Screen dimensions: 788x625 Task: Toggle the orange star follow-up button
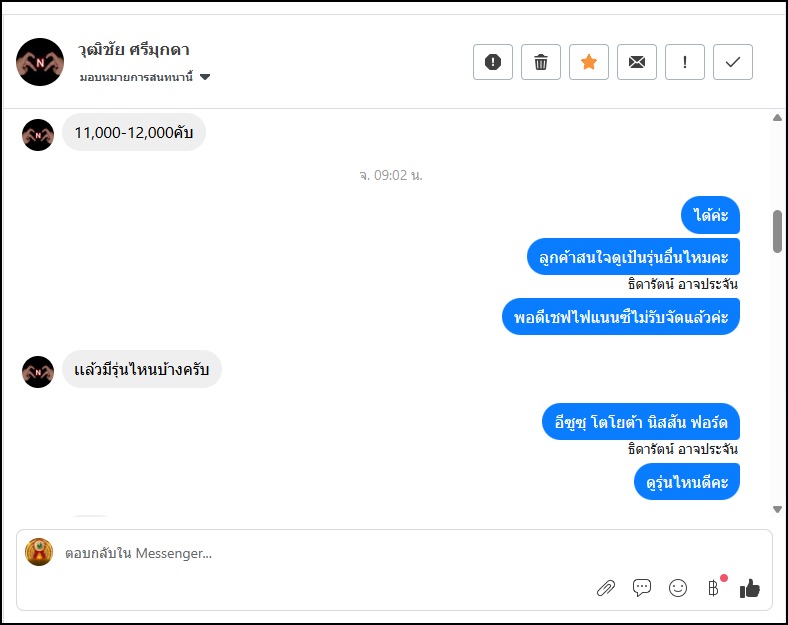(589, 62)
